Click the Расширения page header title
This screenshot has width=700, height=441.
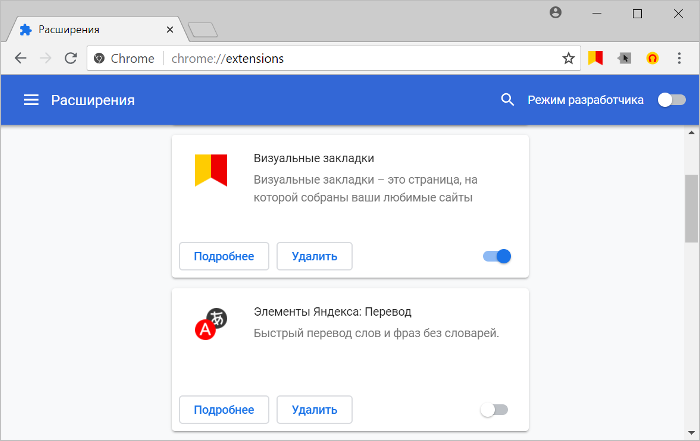point(93,100)
